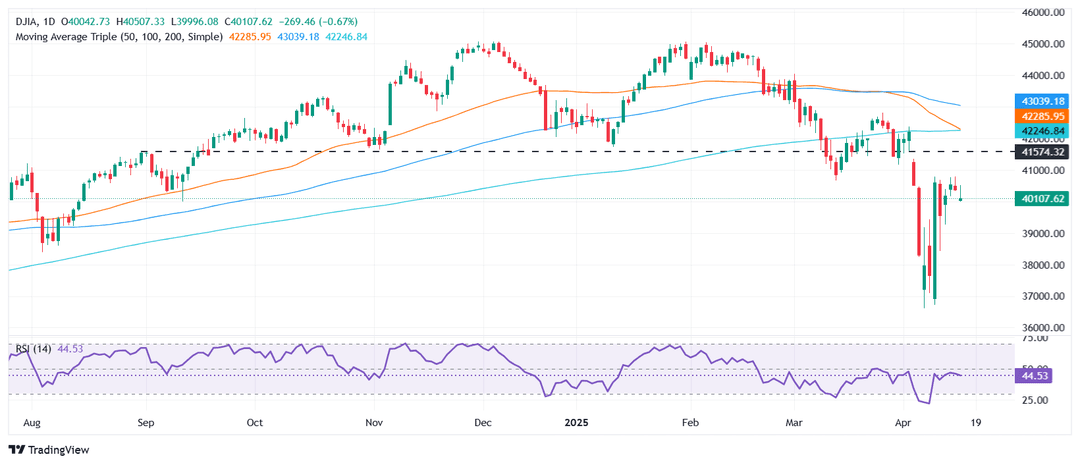Click the orange 42285.95 price axis tag
The width and height of the screenshot is (1080, 465).
1044,117
